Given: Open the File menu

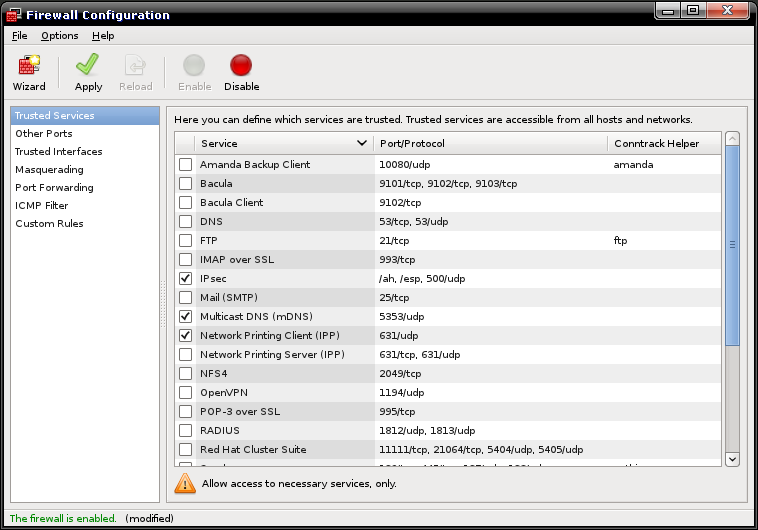Looking at the screenshot, I should click(x=20, y=36).
